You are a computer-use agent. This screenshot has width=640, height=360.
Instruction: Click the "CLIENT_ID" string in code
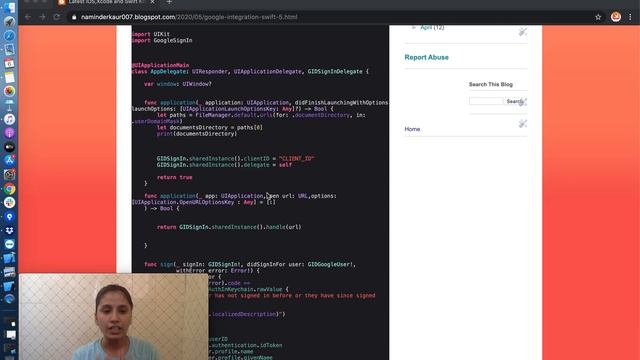(x=296, y=158)
